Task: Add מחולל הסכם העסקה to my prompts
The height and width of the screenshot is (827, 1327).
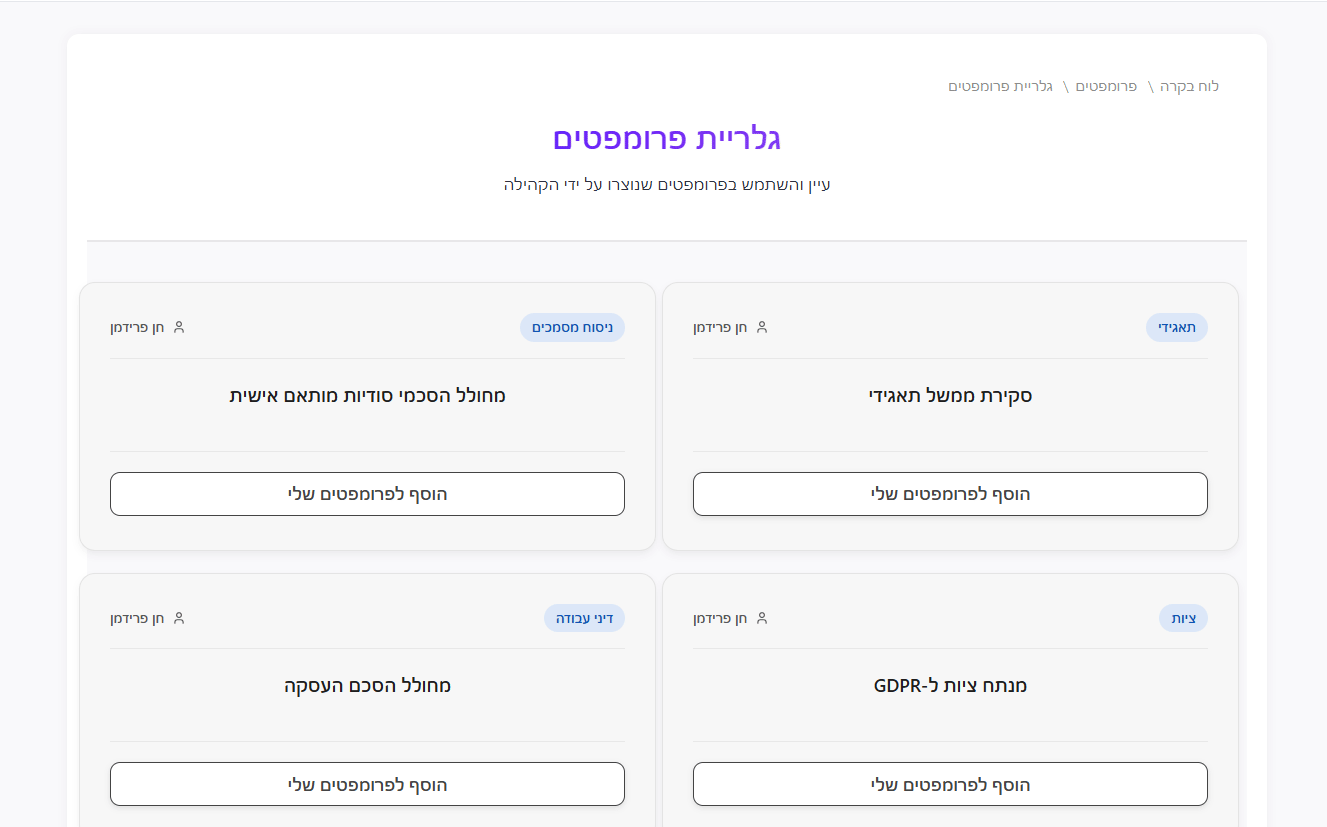Action: pos(366,784)
